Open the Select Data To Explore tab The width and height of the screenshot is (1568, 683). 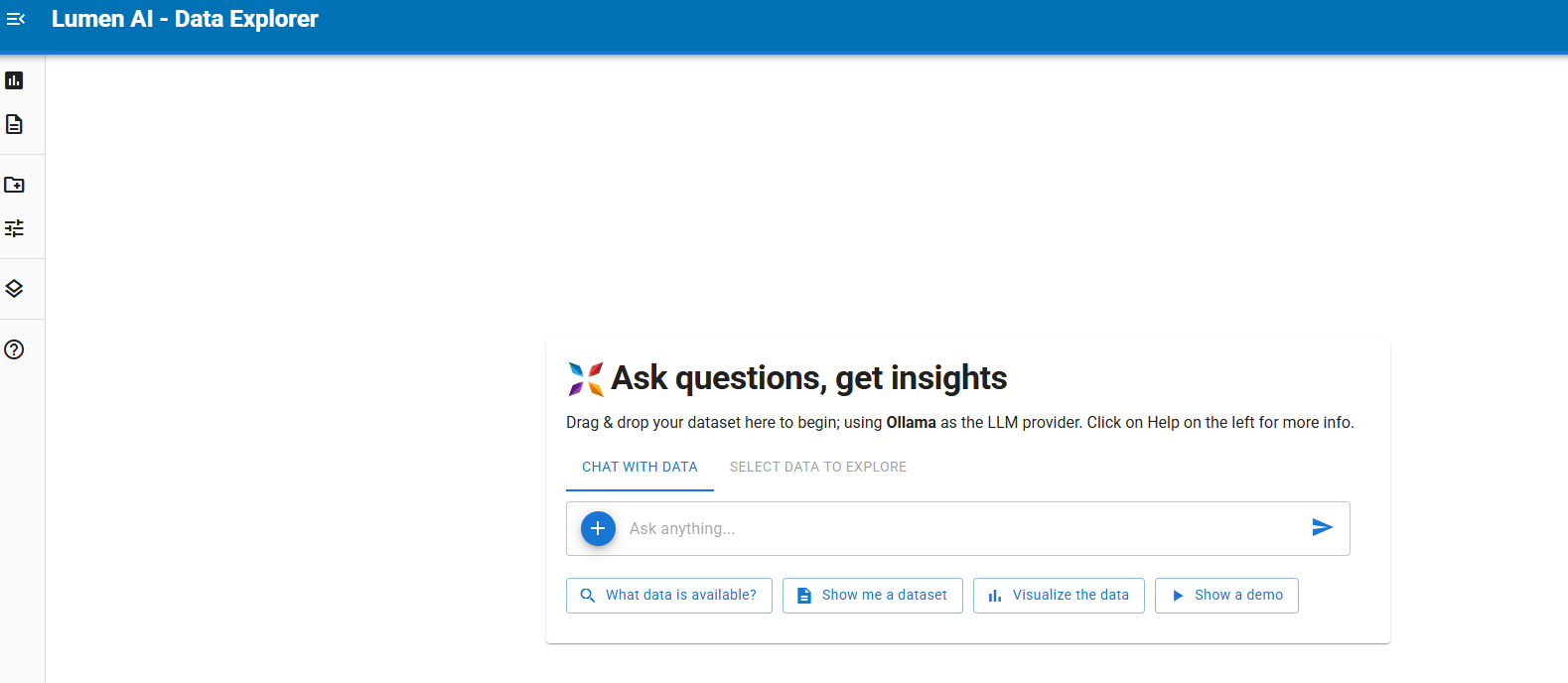click(818, 467)
